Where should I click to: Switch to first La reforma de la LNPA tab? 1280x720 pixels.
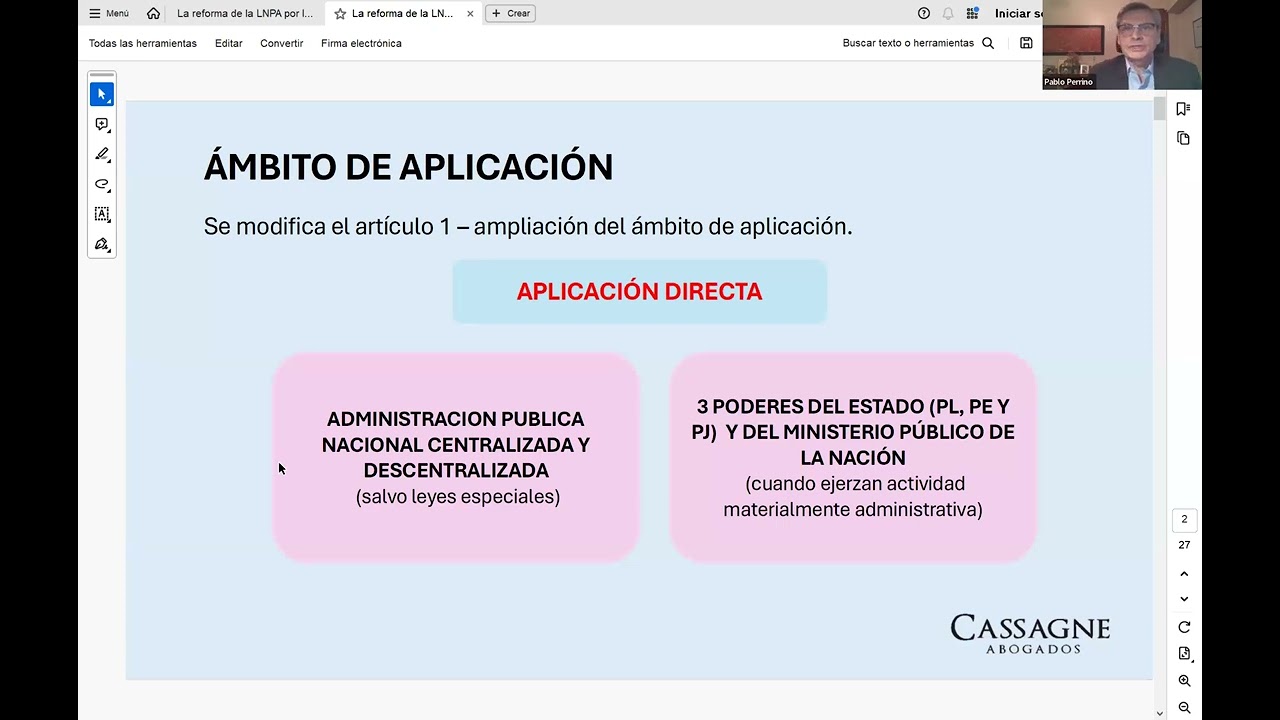(245, 13)
